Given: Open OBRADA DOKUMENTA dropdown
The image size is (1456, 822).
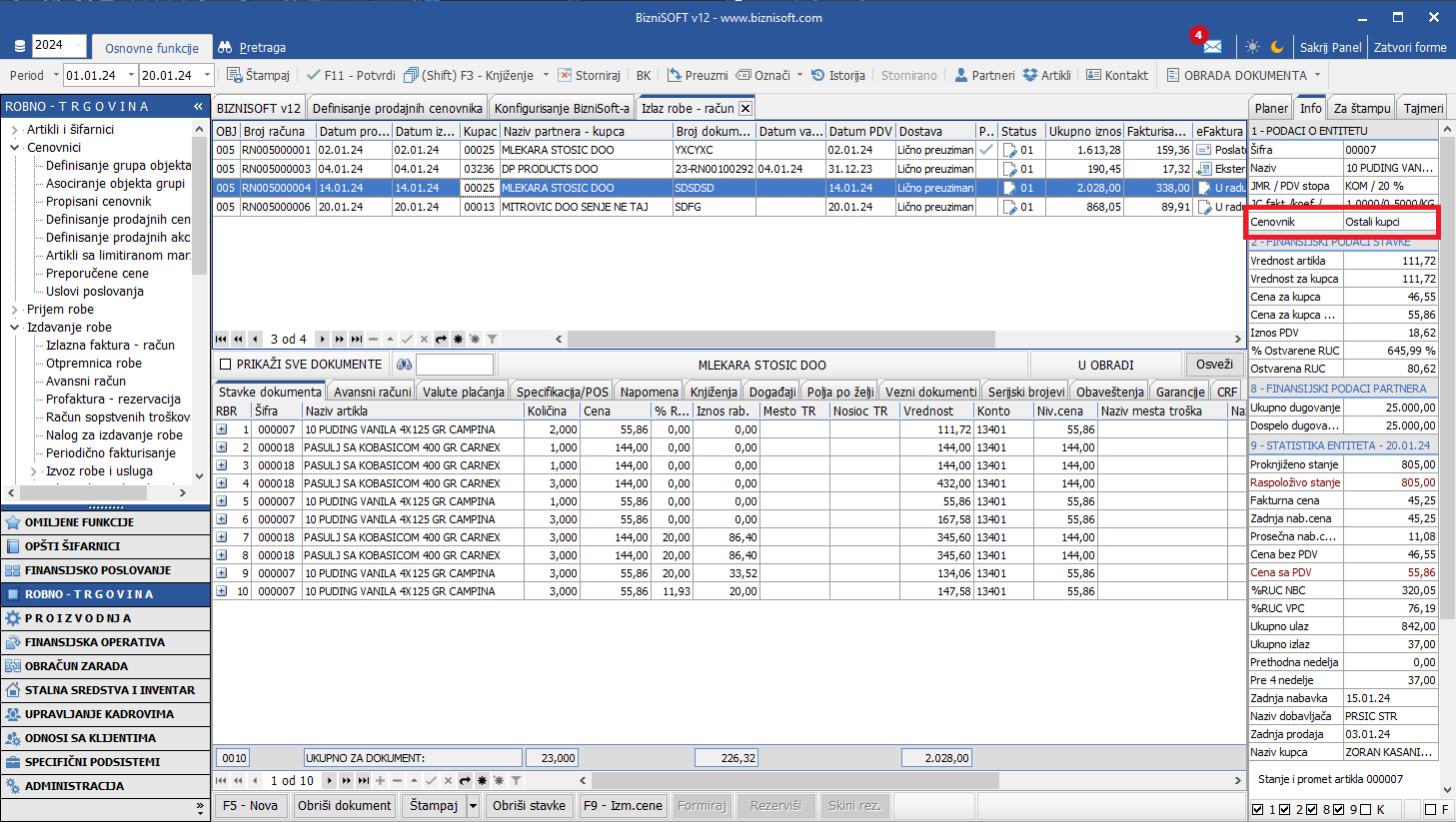Looking at the screenshot, I should pos(1244,75).
